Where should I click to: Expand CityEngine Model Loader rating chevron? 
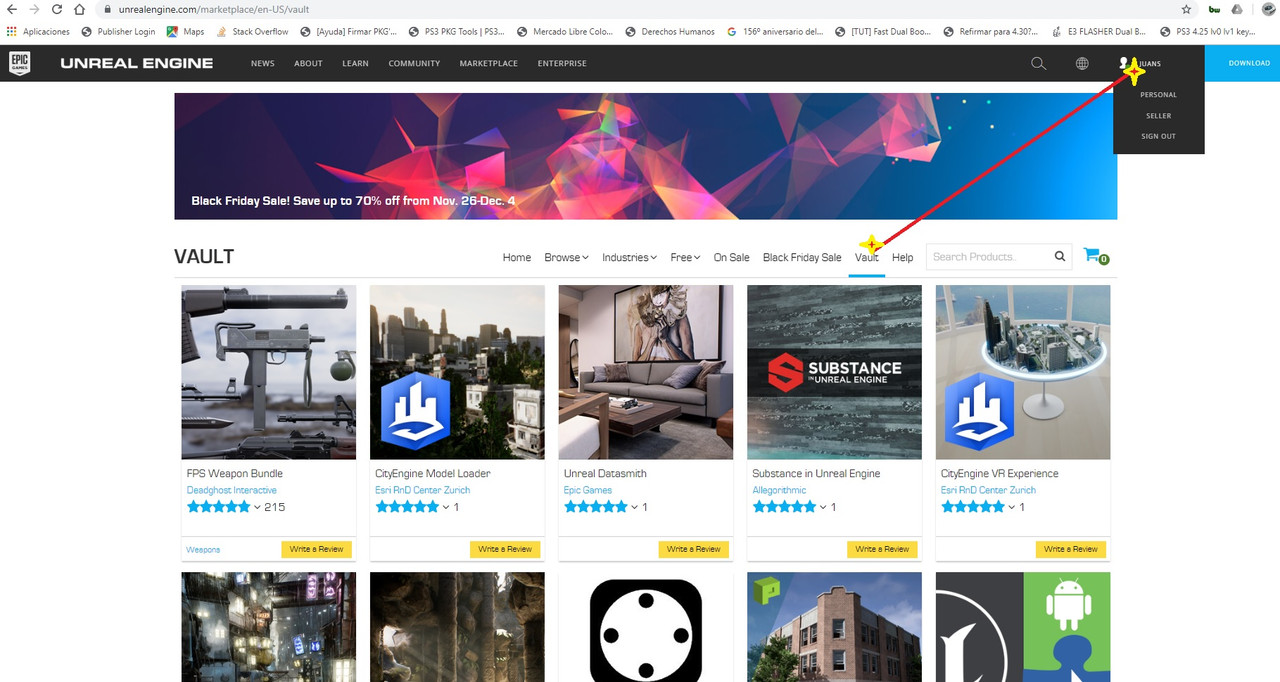tap(446, 507)
